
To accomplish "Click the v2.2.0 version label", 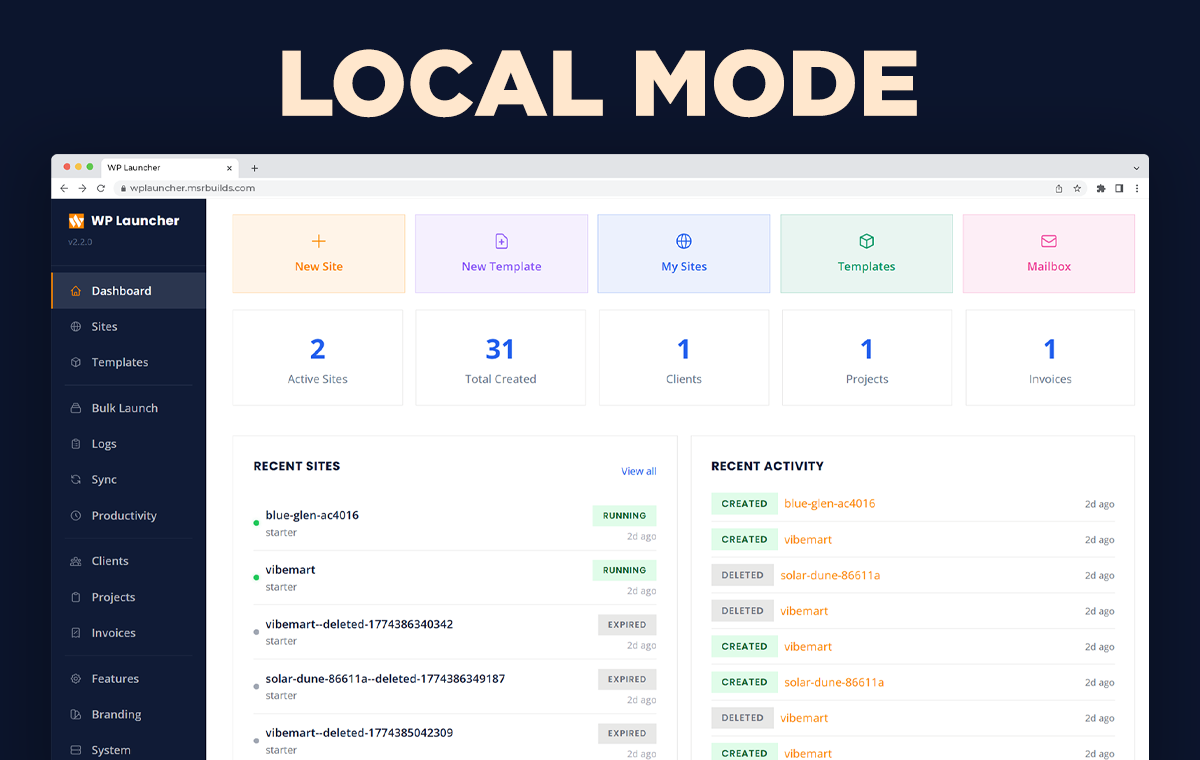I will pos(81,243).
